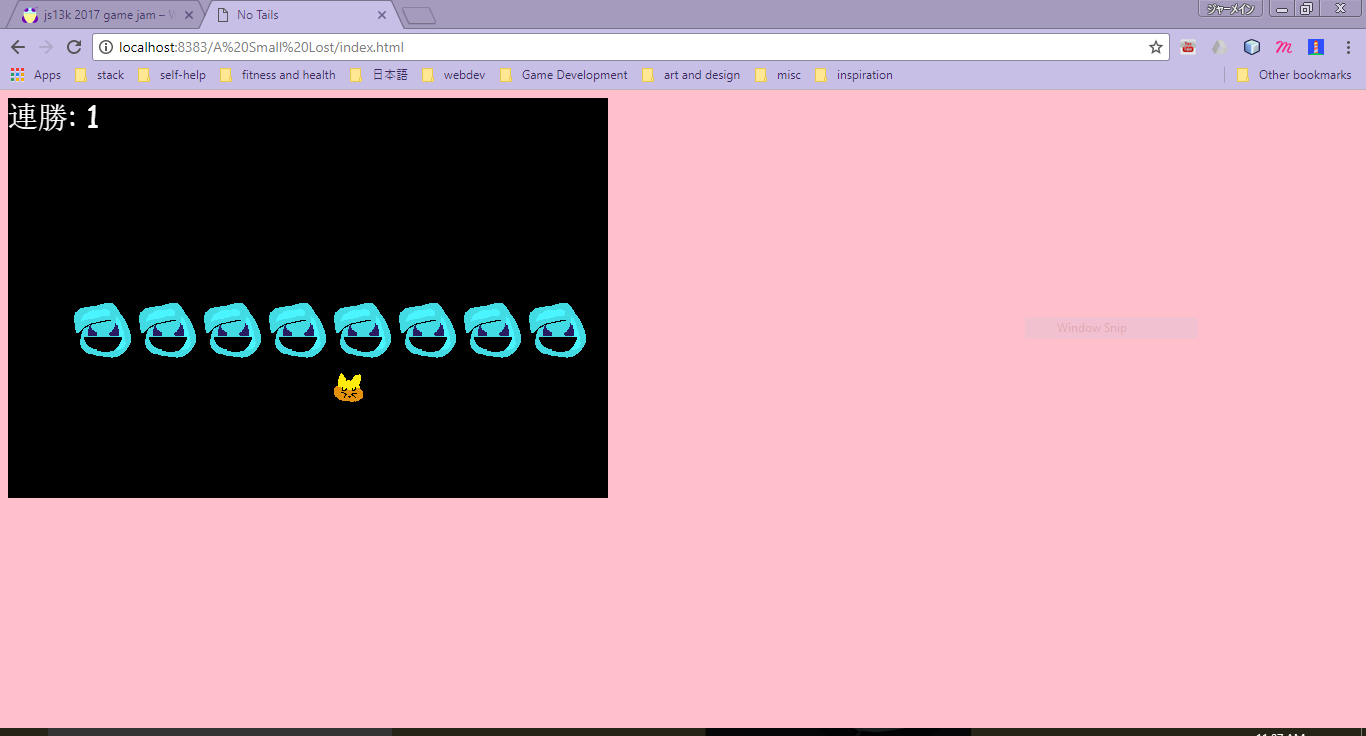The height and width of the screenshot is (736, 1366).
Task: Click the blue cube extension icon
Action: tap(1252, 47)
